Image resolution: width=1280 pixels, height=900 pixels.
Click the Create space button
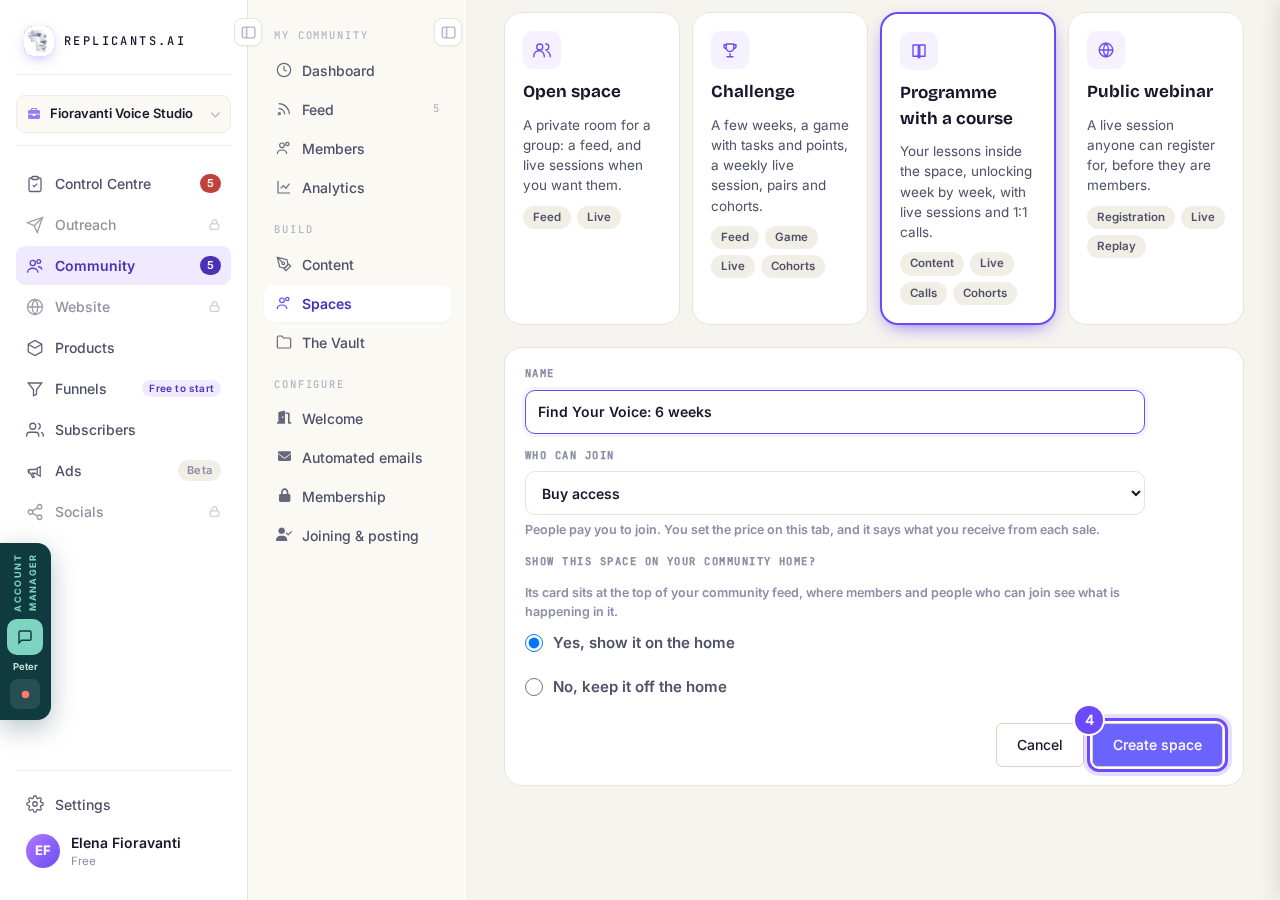point(1157,745)
